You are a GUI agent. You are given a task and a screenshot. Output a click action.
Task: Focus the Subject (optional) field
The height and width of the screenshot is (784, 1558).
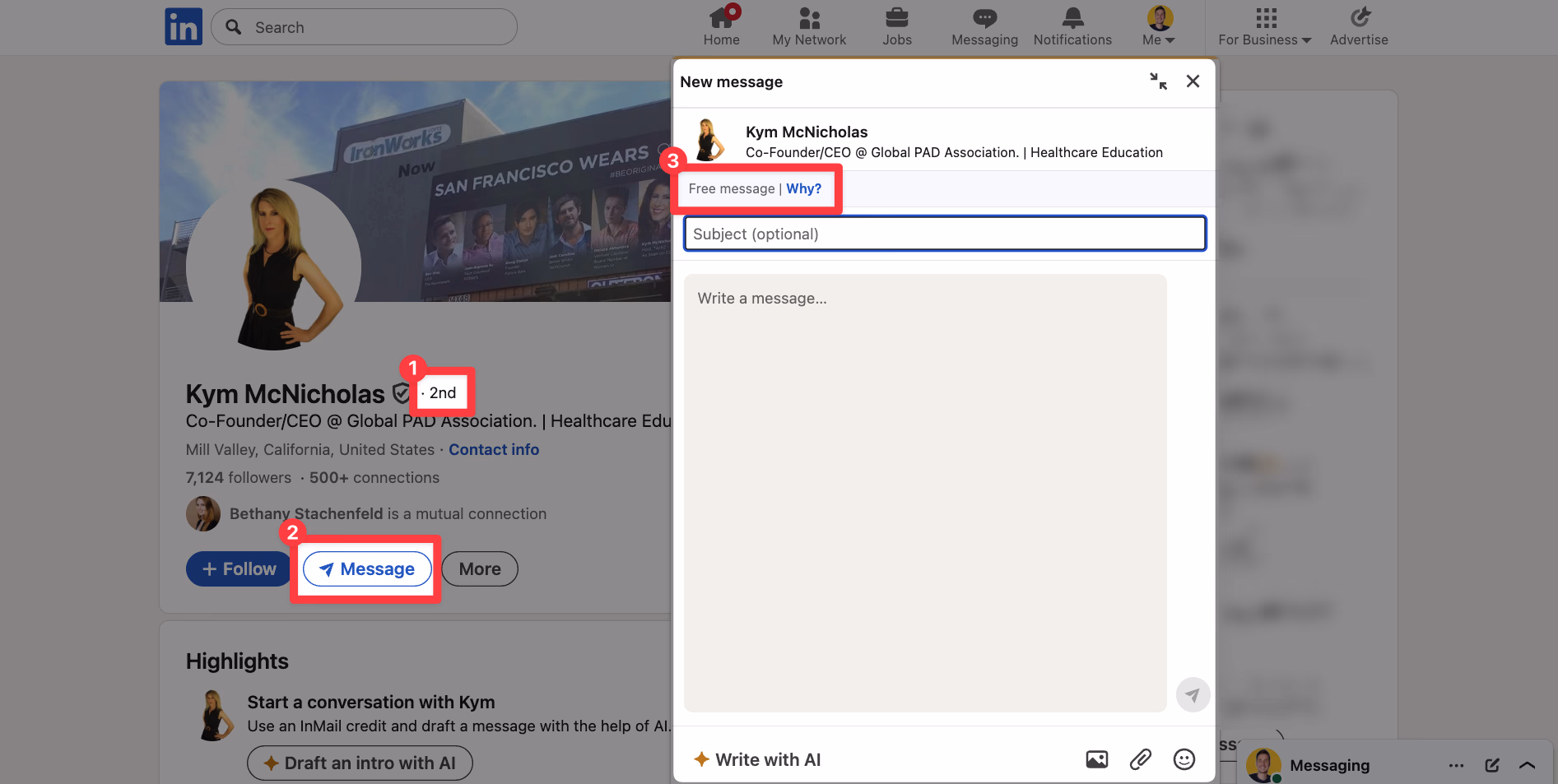click(x=945, y=234)
